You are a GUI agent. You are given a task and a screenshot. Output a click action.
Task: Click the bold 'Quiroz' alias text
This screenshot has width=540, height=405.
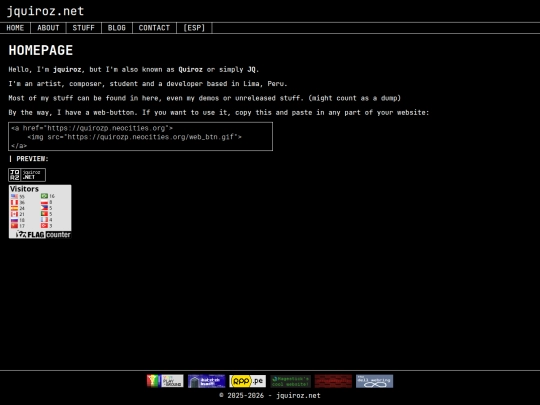[x=190, y=70]
